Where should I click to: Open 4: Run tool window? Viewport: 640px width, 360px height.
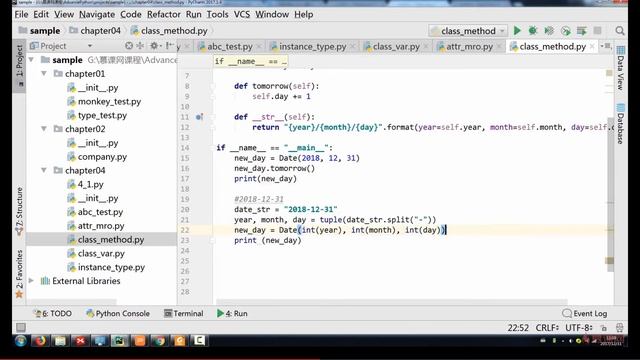pyautogui.click(x=232, y=313)
